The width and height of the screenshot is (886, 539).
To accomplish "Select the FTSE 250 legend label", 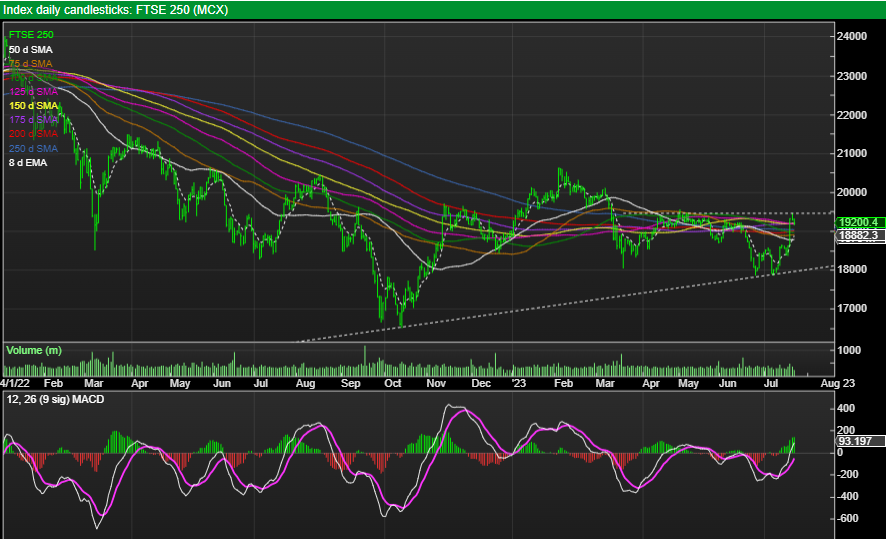I will 31,35.
